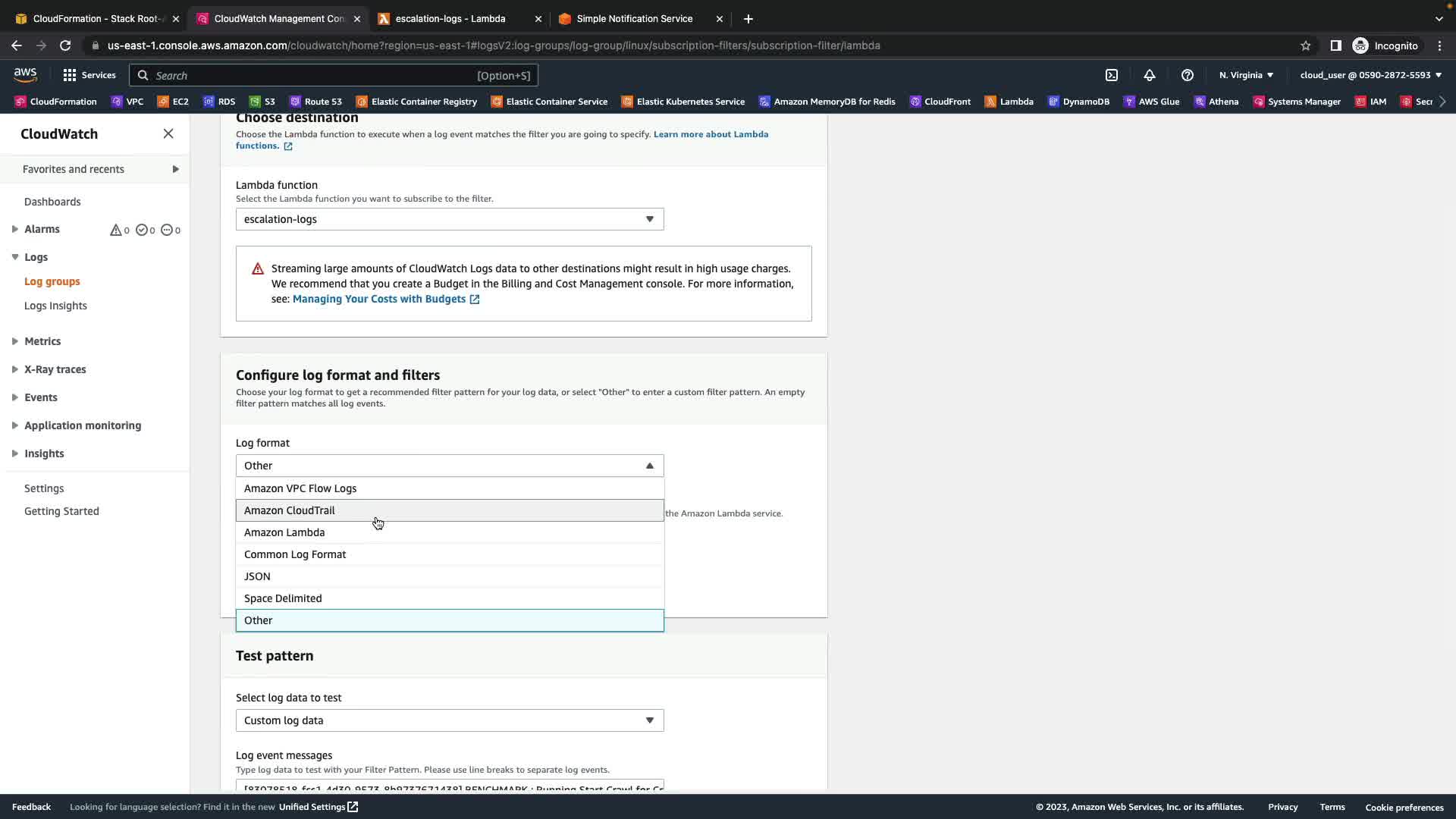Screen dimensions: 1456x819
Task: Open the DynamoDB bookmark shortcut
Action: [1078, 102]
